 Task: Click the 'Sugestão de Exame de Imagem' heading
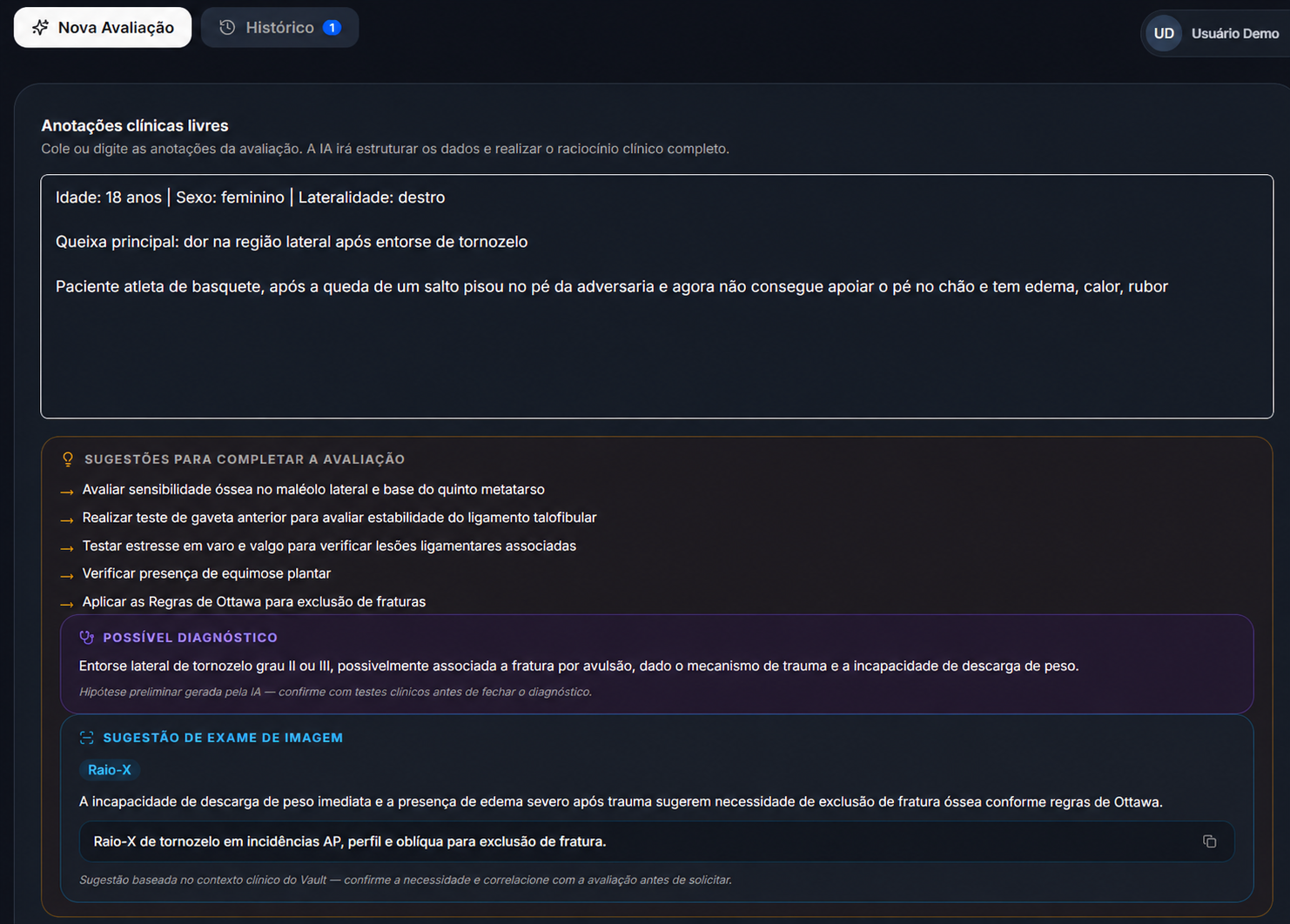click(223, 738)
